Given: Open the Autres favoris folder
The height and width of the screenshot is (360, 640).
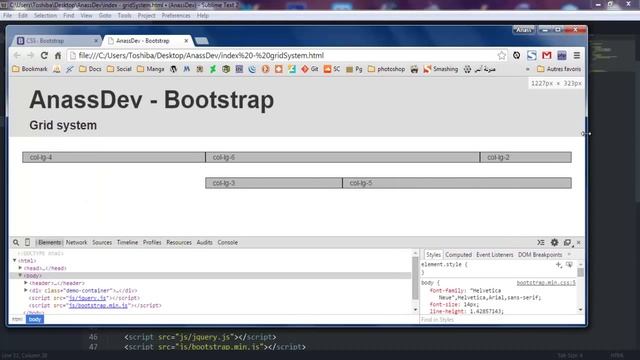Looking at the screenshot, I should 559,69.
